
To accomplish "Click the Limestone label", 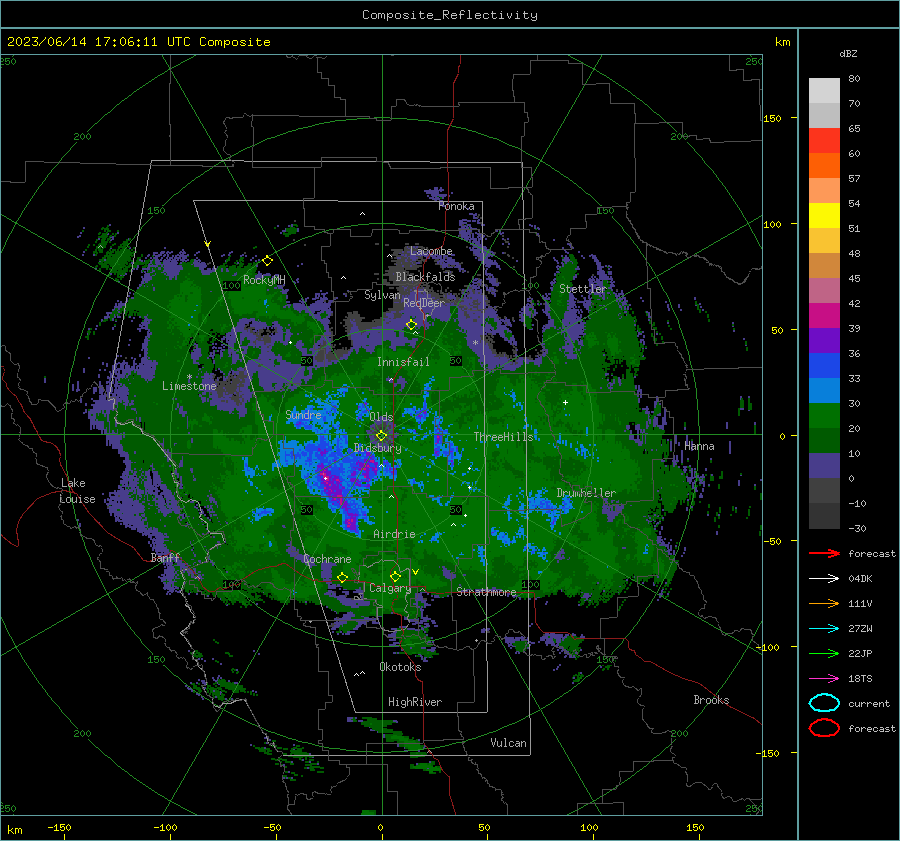I will click(x=189, y=386).
